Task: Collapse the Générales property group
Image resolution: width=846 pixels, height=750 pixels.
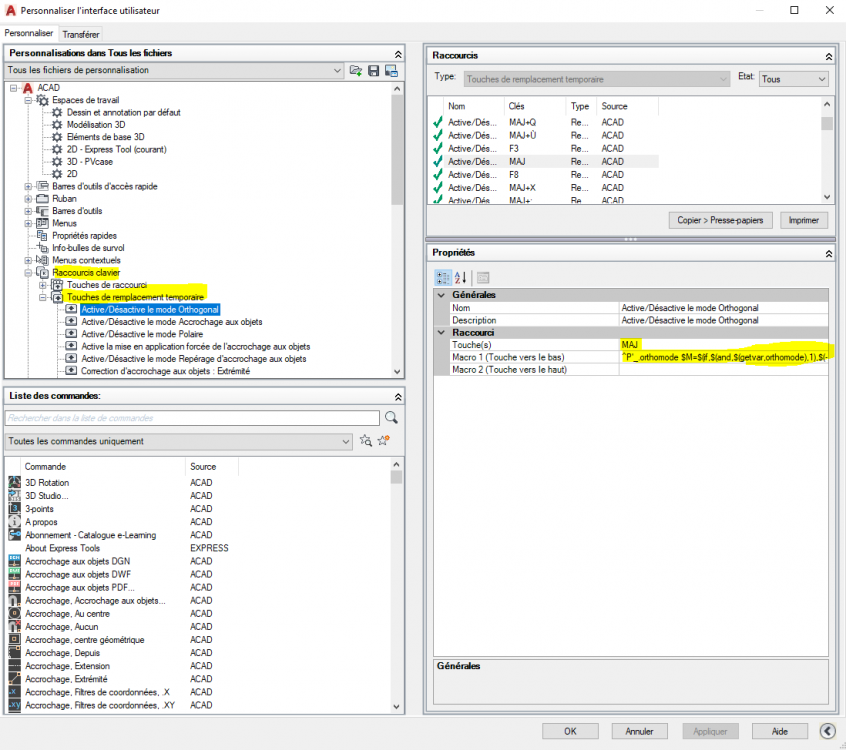Action: 441,295
